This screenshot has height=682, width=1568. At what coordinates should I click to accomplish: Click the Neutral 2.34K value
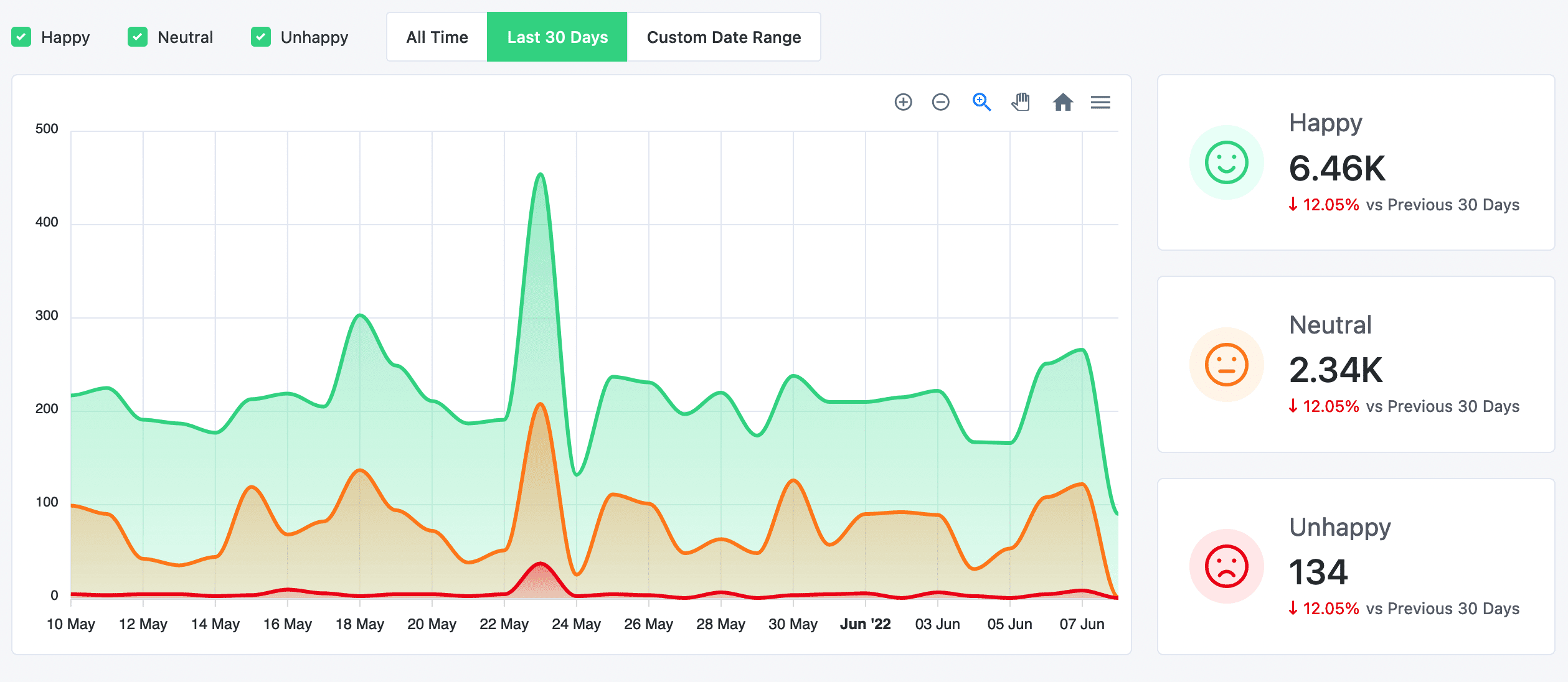1336,370
